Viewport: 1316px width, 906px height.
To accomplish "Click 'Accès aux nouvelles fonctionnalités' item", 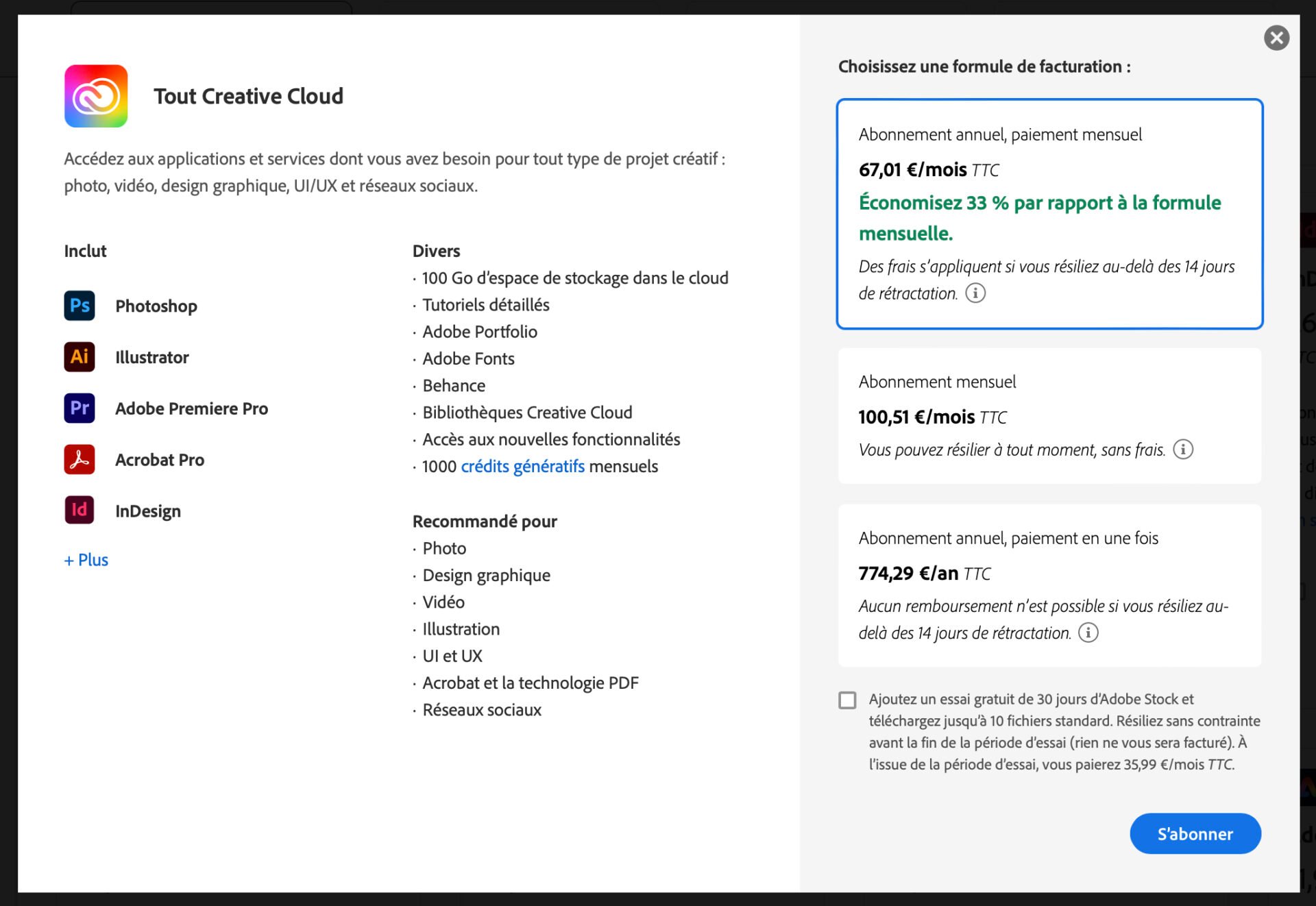I will 552,439.
